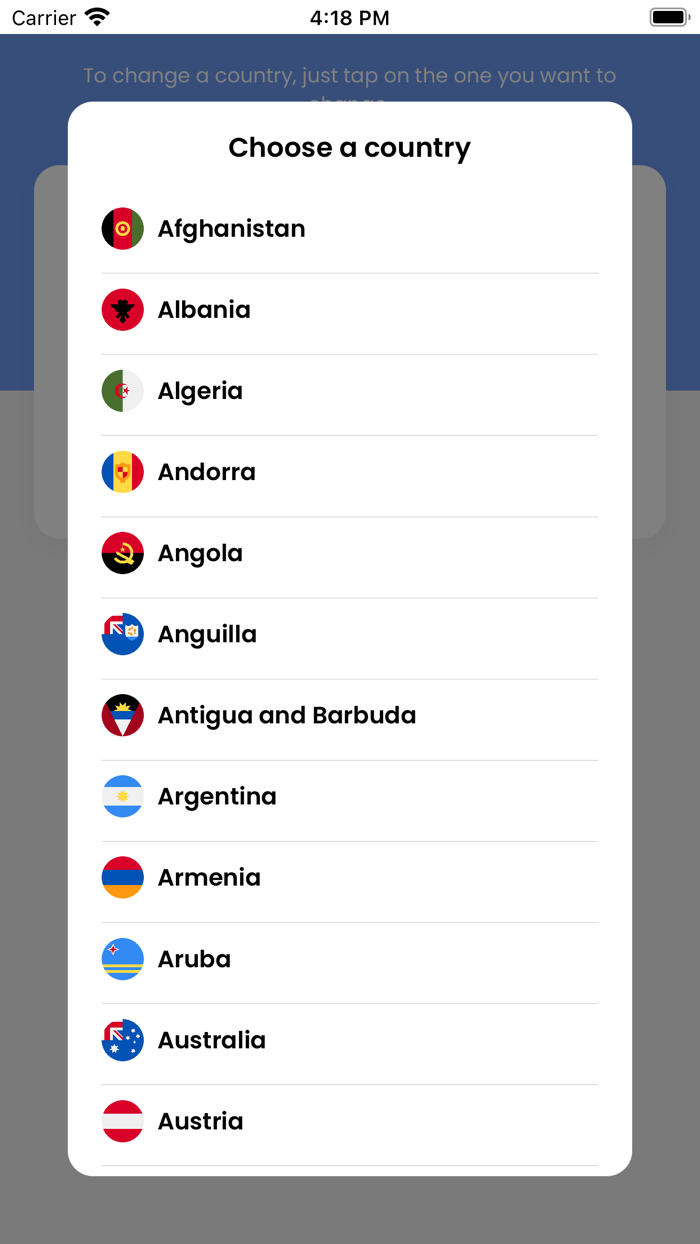The width and height of the screenshot is (700, 1244).
Task: Choose Antigua and Barbuda label
Action: pyautogui.click(x=287, y=715)
